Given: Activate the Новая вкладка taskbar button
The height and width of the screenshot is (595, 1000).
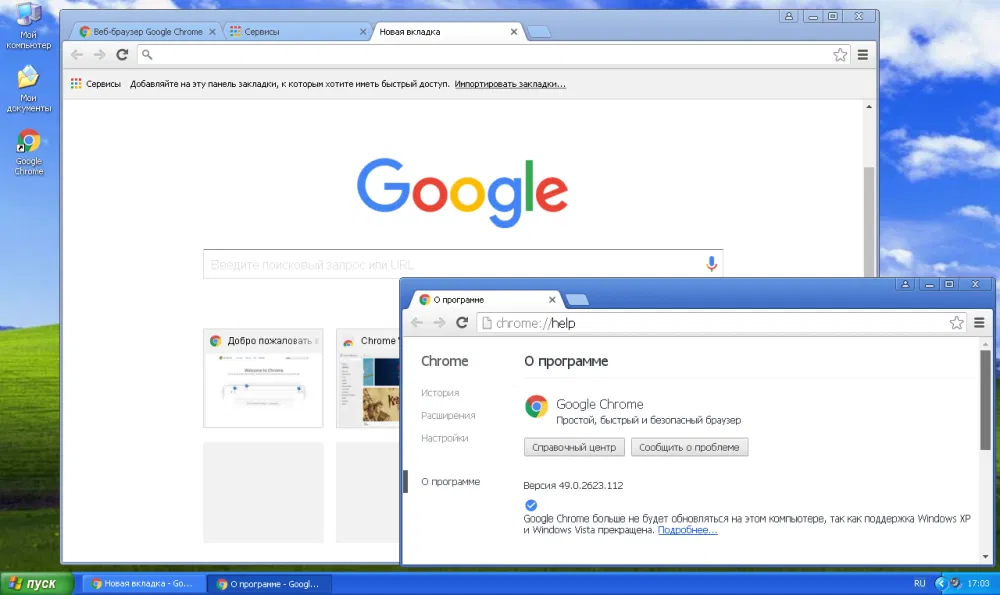Looking at the screenshot, I should click(142, 584).
